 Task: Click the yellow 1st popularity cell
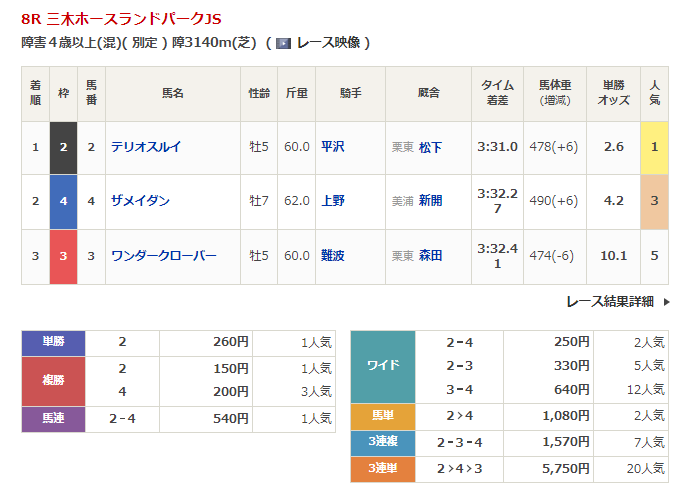pyautogui.click(x=654, y=147)
